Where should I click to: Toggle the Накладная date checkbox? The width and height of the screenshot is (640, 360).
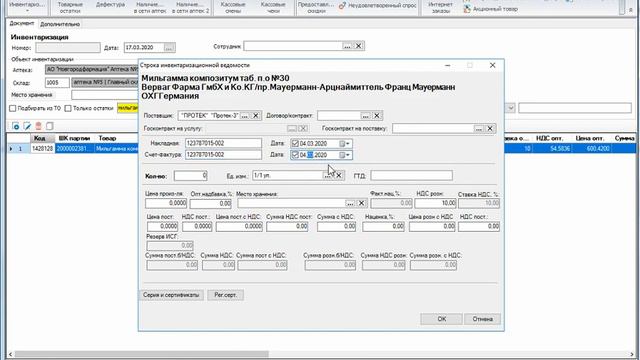tap(295, 144)
